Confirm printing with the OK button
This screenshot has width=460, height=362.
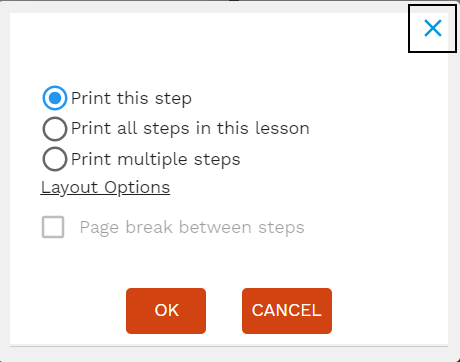pyautogui.click(x=166, y=311)
